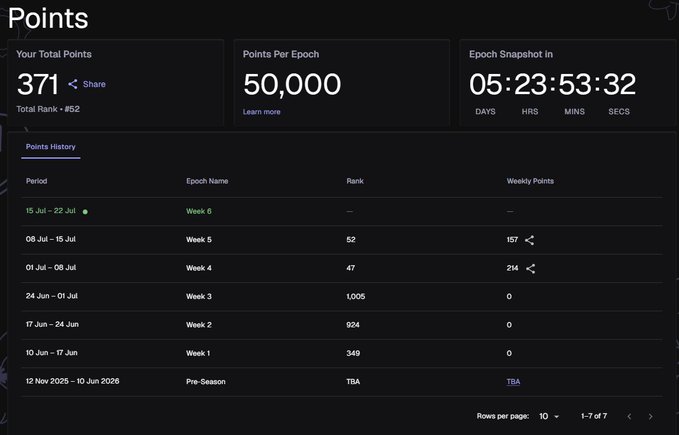Click the rank value 924
Image resolution: width=679 pixels, height=435 pixels.
(353, 325)
